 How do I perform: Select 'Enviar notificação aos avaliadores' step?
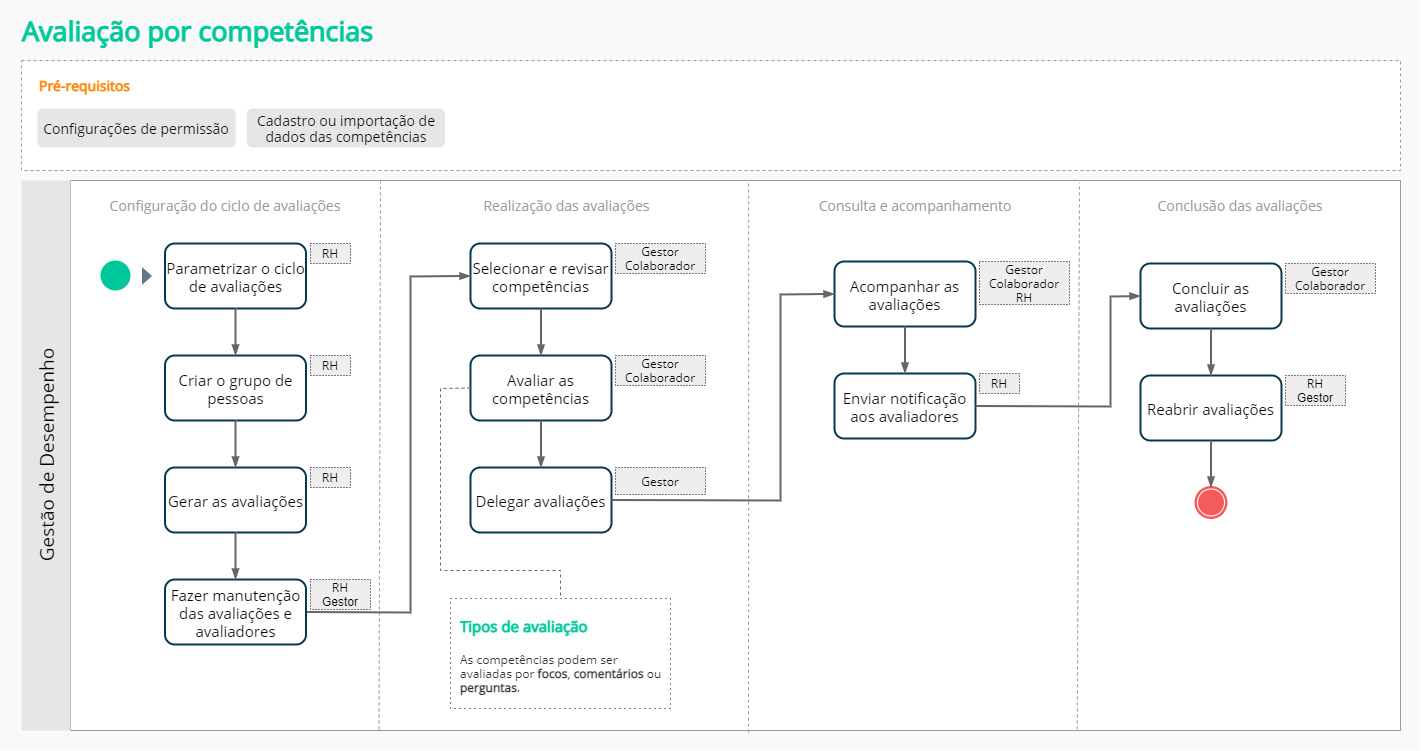tap(905, 407)
